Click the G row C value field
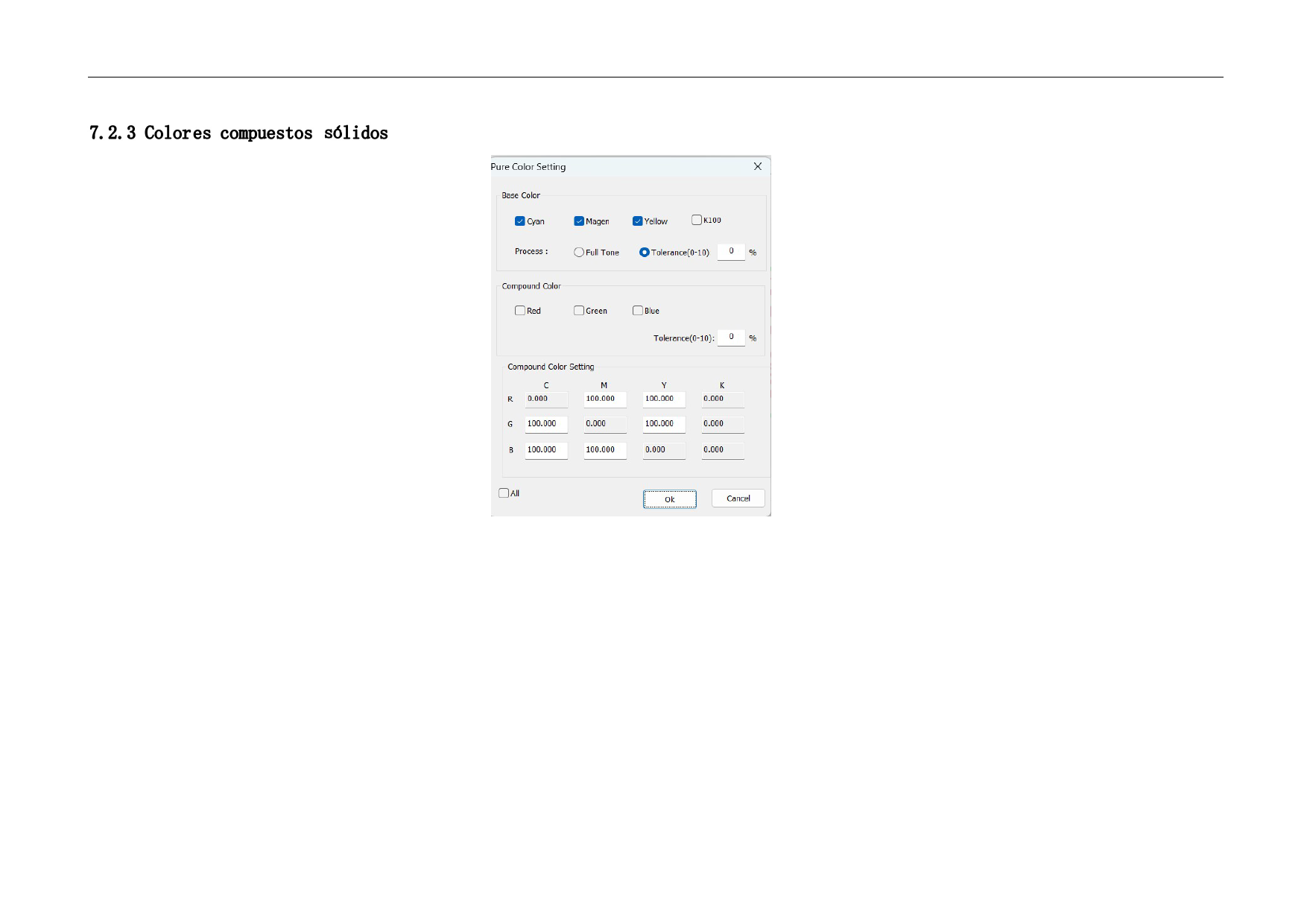The height and width of the screenshot is (924, 1307). [546, 424]
